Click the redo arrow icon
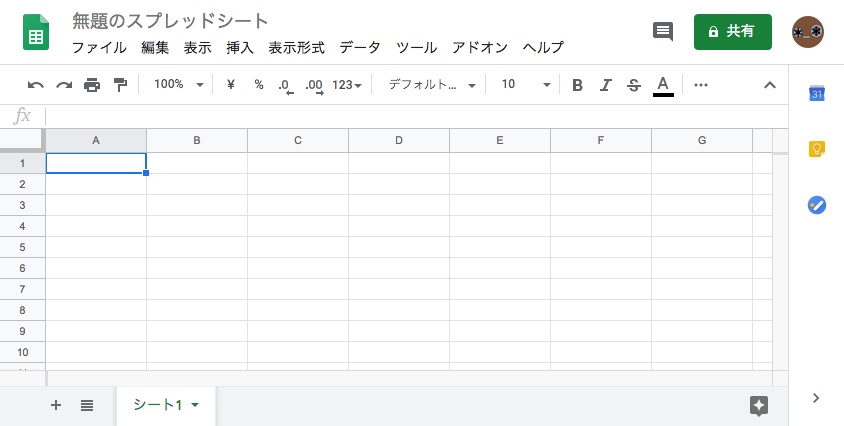Viewport: 844px width, 426px height. tap(64, 85)
